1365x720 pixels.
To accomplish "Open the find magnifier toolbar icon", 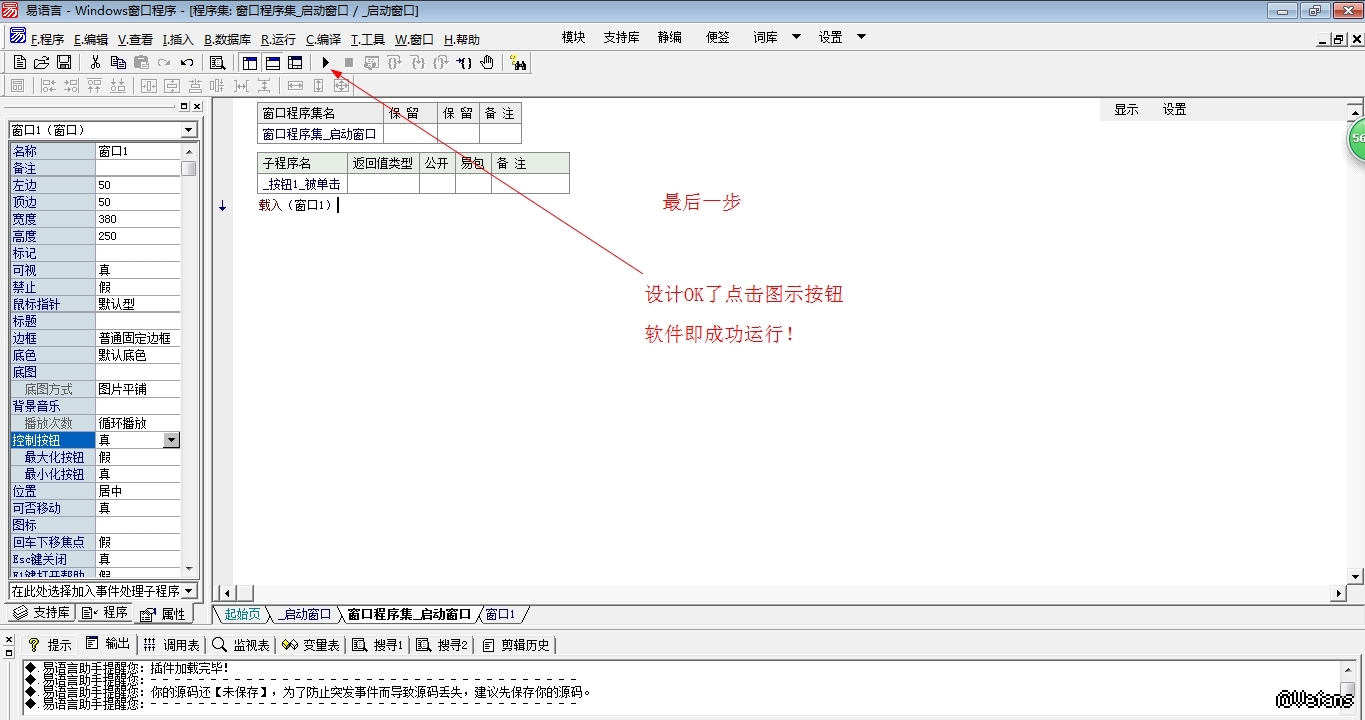I will click(x=217, y=62).
